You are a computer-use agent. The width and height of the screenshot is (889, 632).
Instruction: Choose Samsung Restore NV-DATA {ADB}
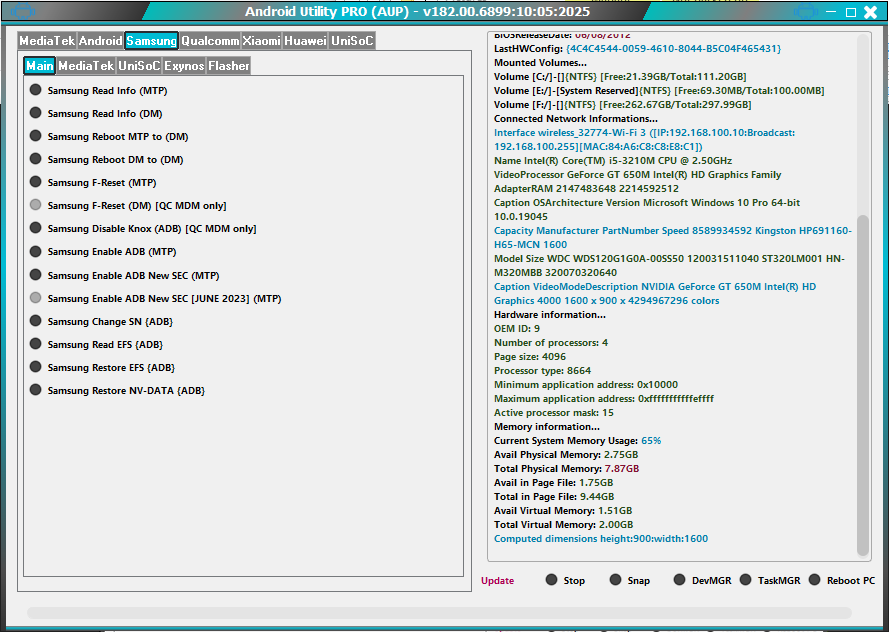pos(36,390)
